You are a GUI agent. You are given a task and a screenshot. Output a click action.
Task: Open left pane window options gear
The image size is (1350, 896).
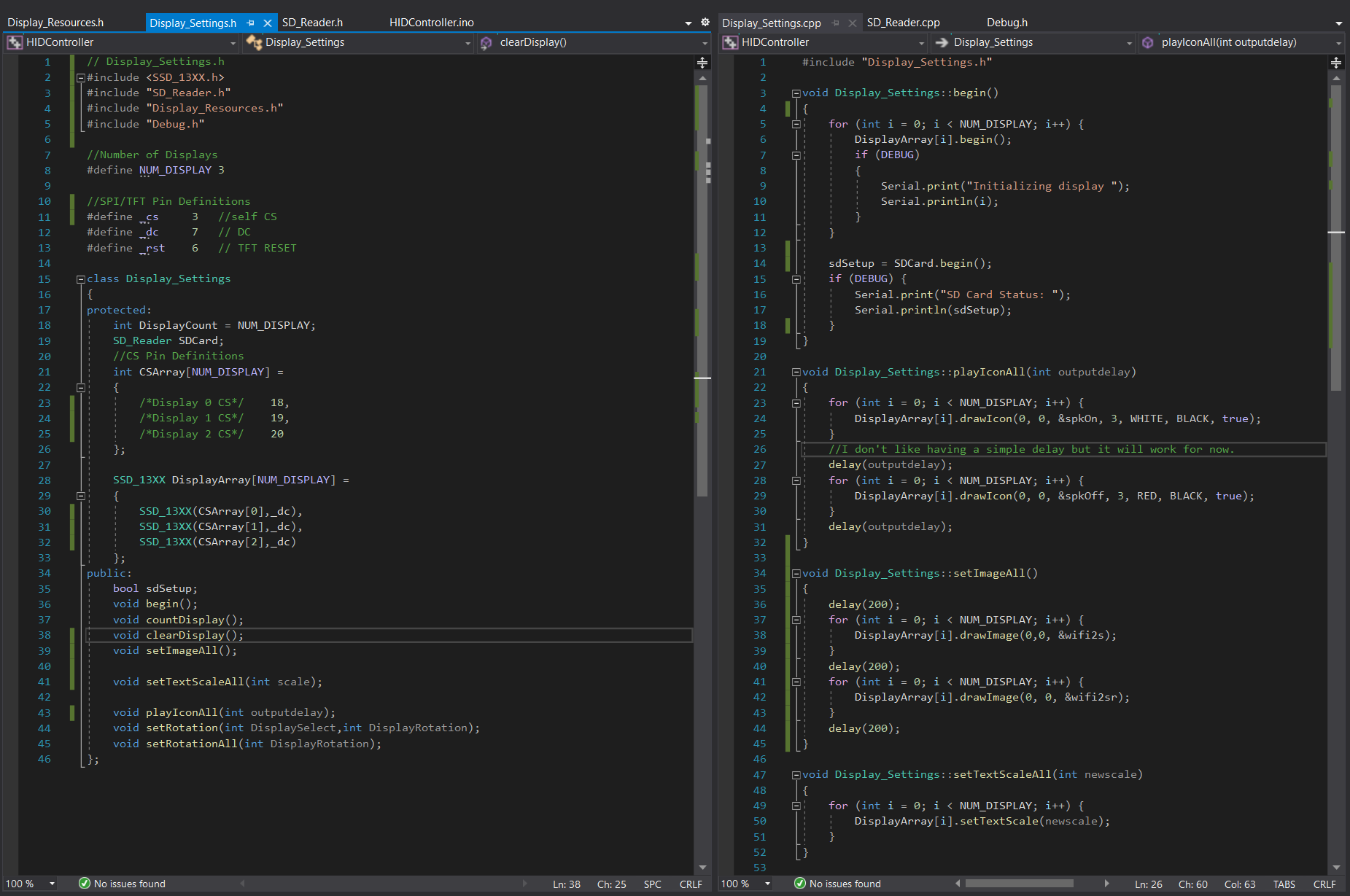coord(705,23)
